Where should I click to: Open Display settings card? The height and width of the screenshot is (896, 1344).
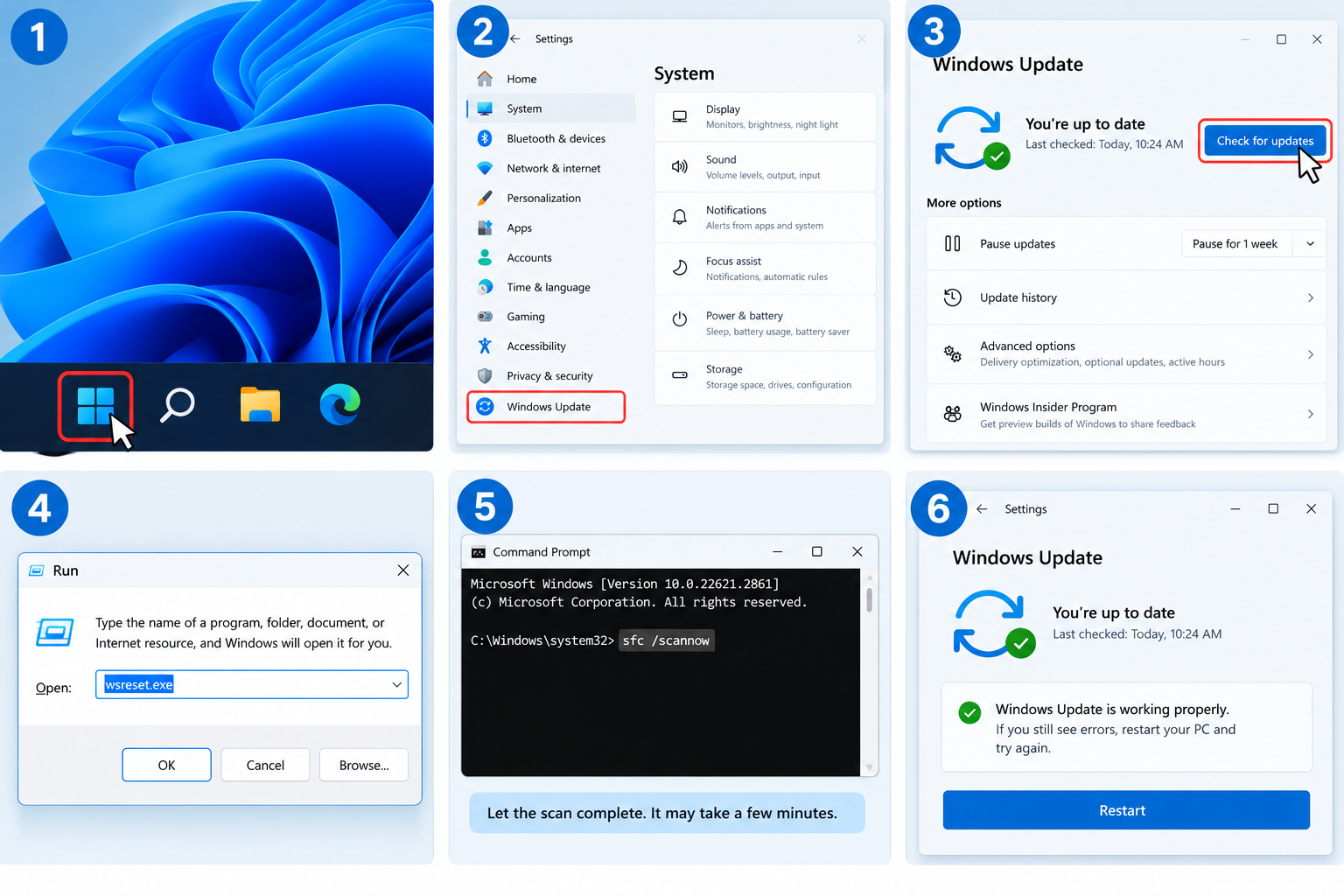coord(765,116)
